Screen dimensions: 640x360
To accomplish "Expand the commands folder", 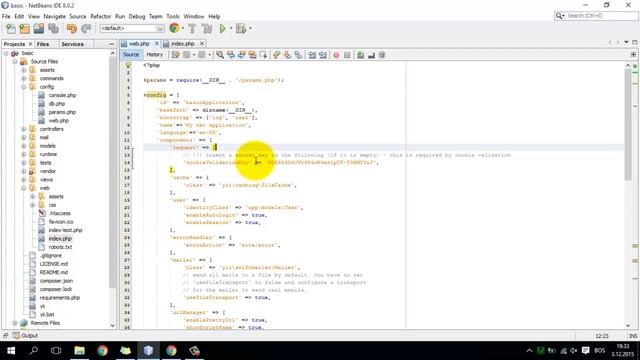I will (x=24, y=78).
